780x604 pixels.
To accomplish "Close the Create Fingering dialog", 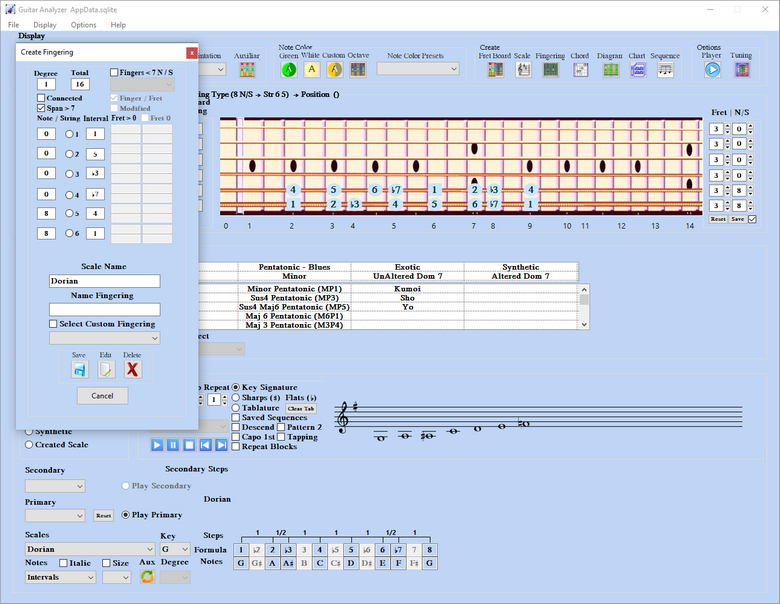I will tap(192, 53).
